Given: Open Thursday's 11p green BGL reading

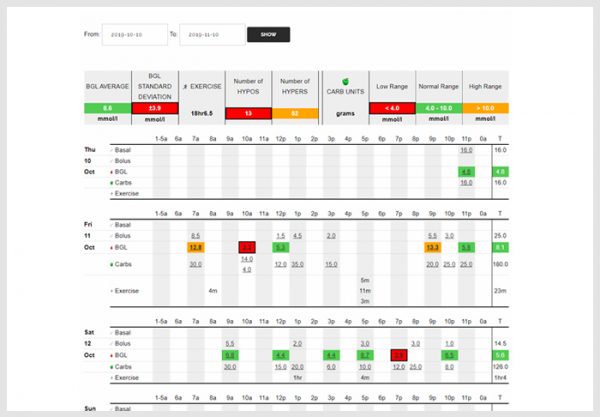Looking at the screenshot, I should pos(466,172).
